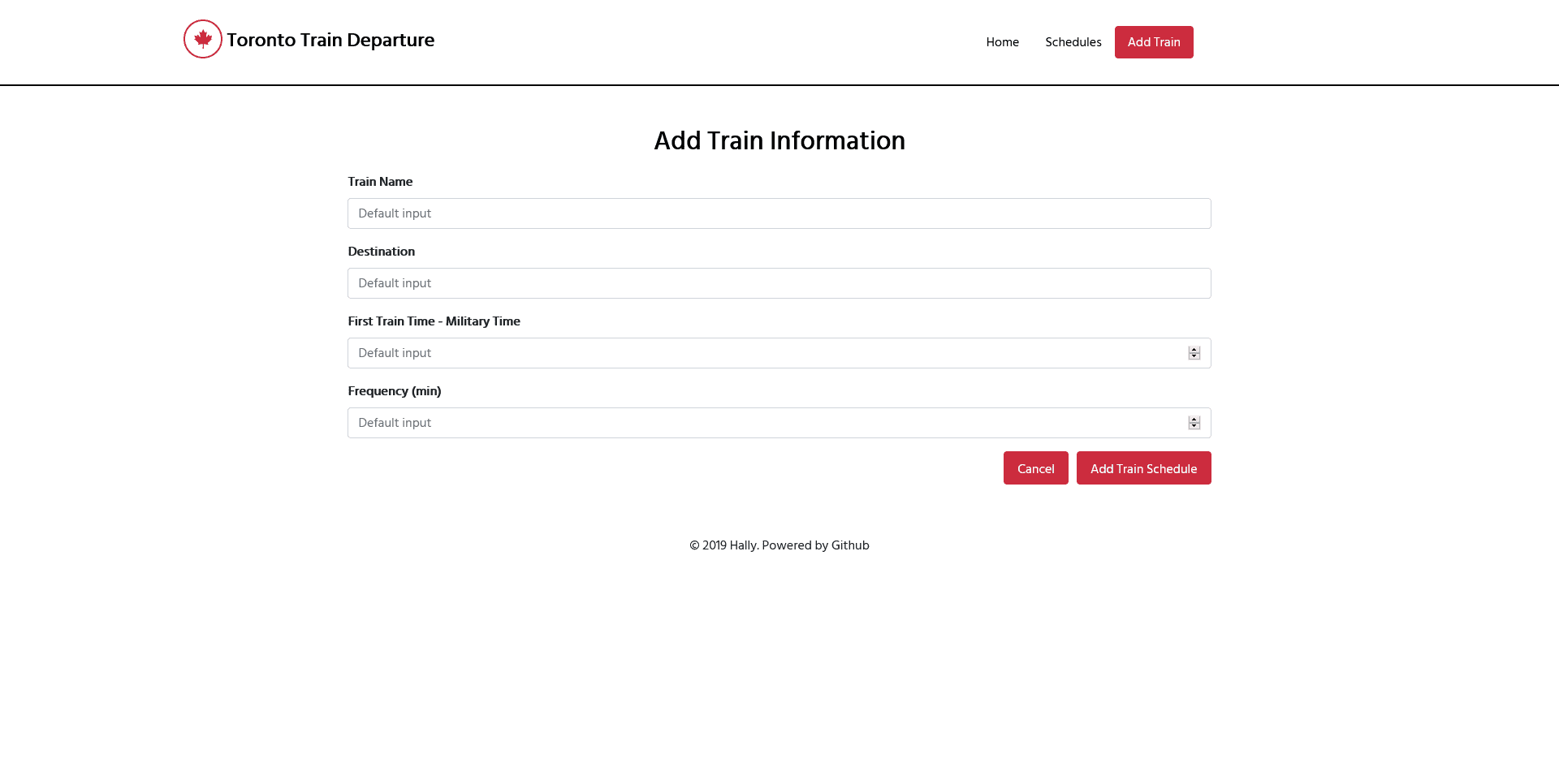
Task: Select the First Train Time input field
Action: click(x=763, y=353)
